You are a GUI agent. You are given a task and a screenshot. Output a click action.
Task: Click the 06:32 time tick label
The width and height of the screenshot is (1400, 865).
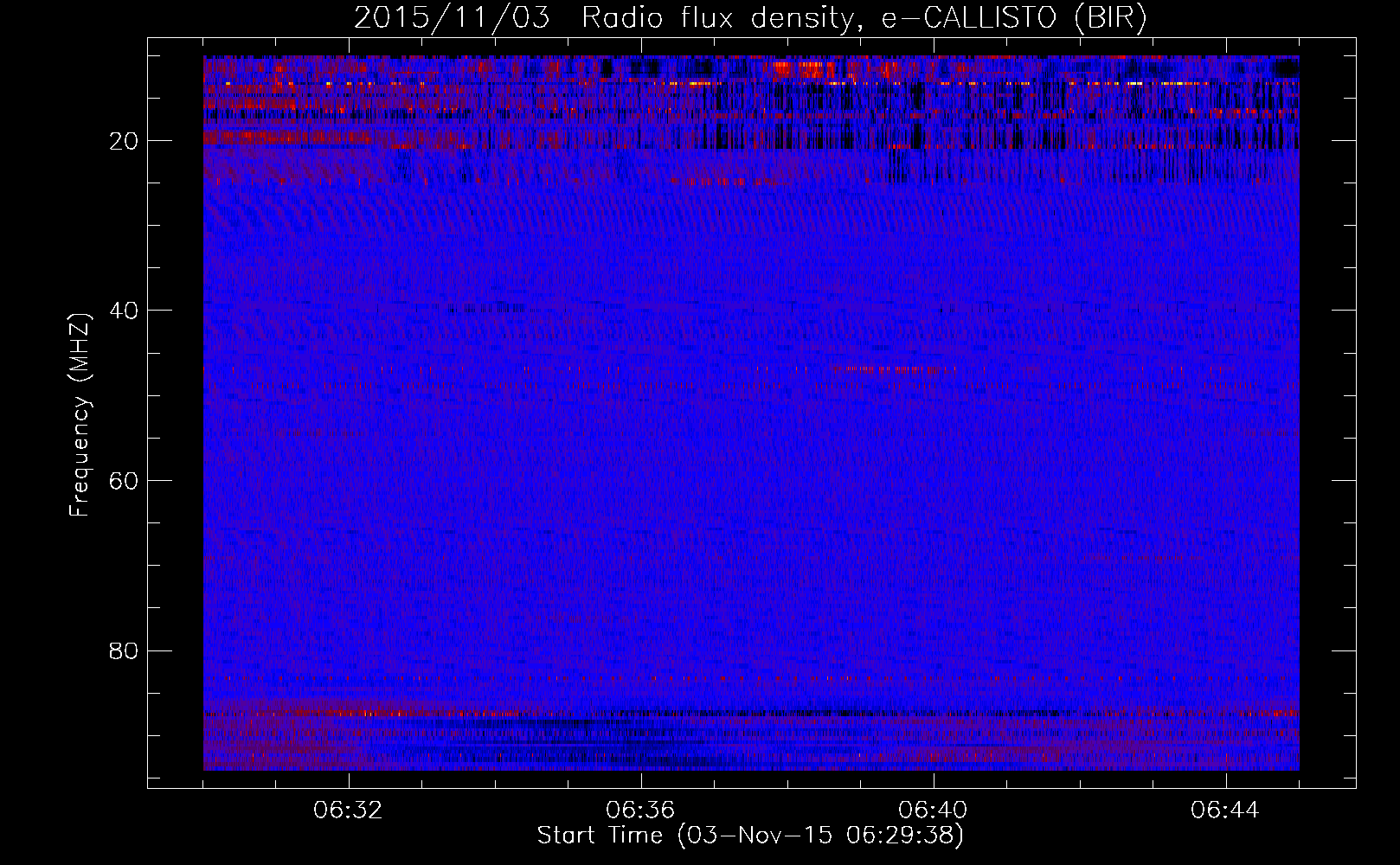pos(349,811)
